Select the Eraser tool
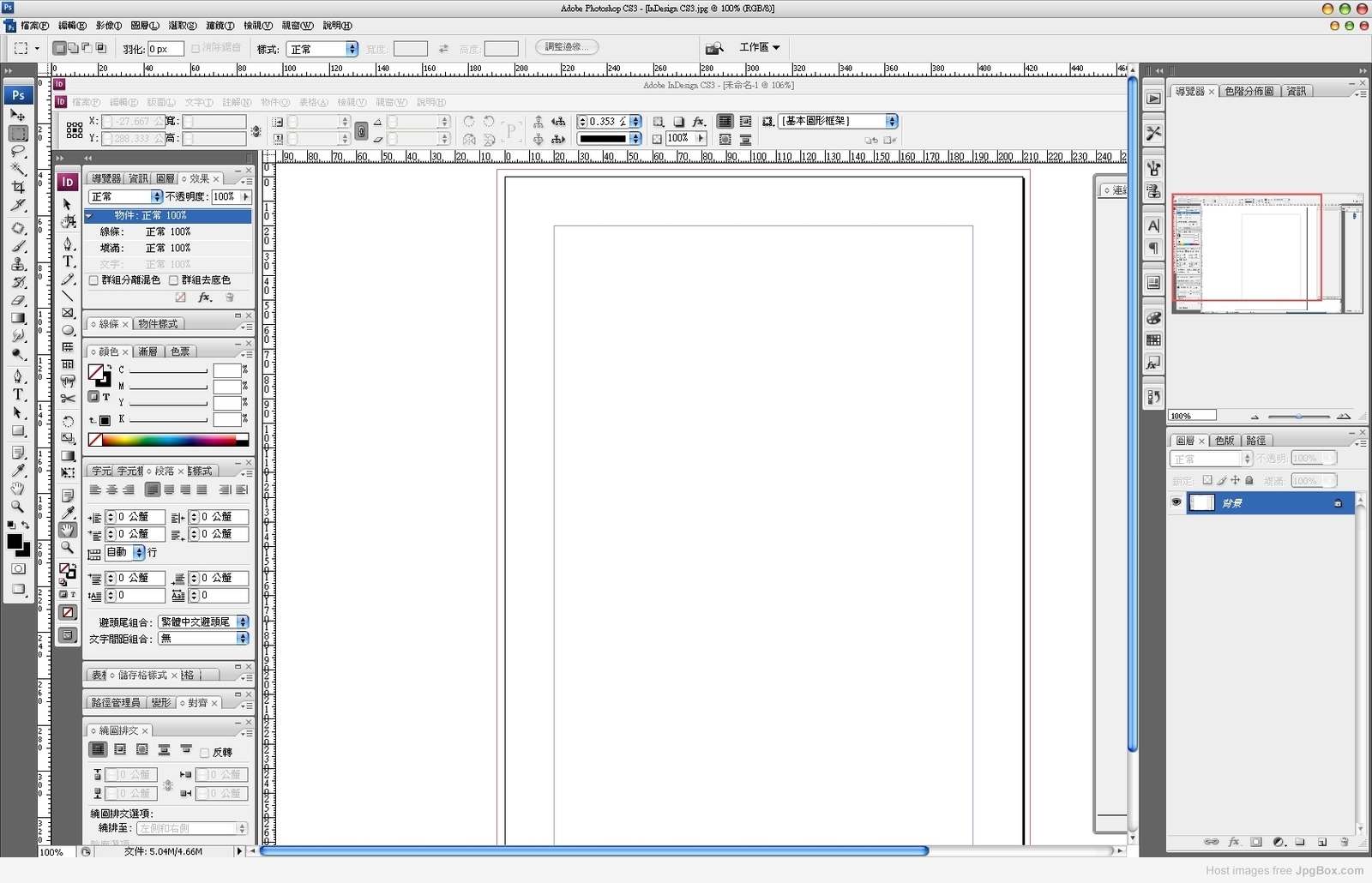 [17, 300]
